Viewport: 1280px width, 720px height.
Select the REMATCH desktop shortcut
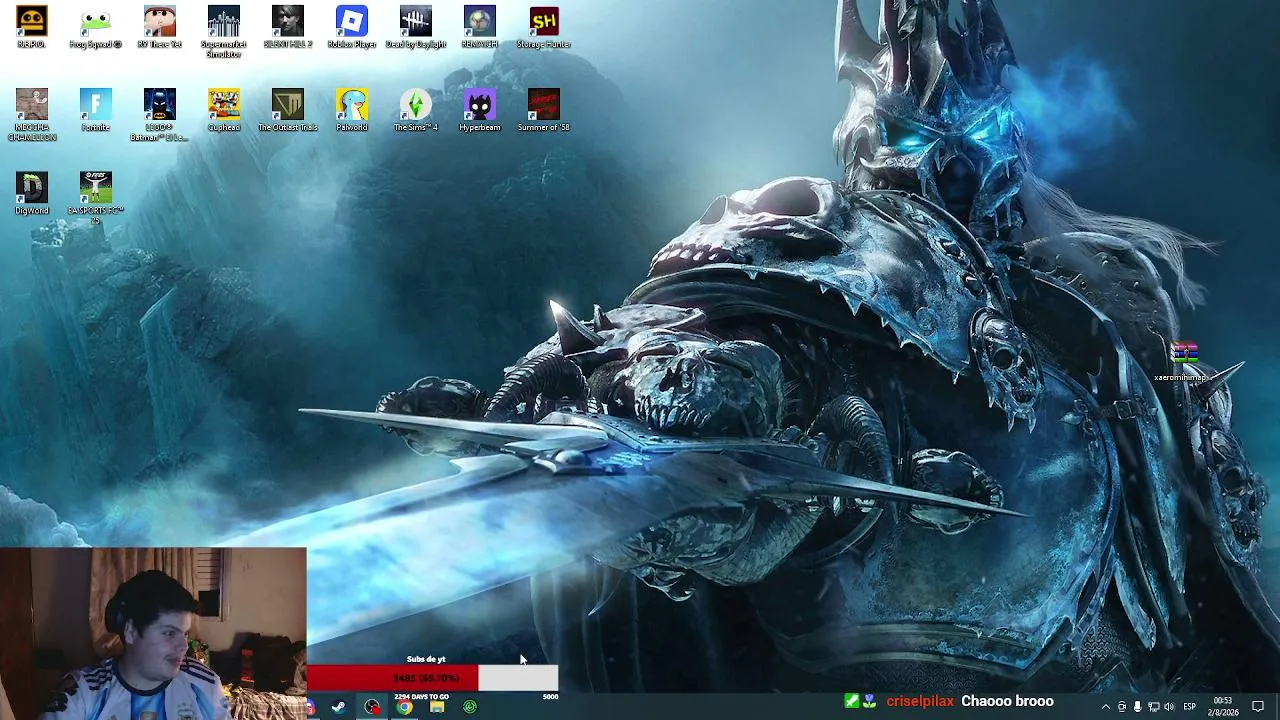[x=480, y=27]
